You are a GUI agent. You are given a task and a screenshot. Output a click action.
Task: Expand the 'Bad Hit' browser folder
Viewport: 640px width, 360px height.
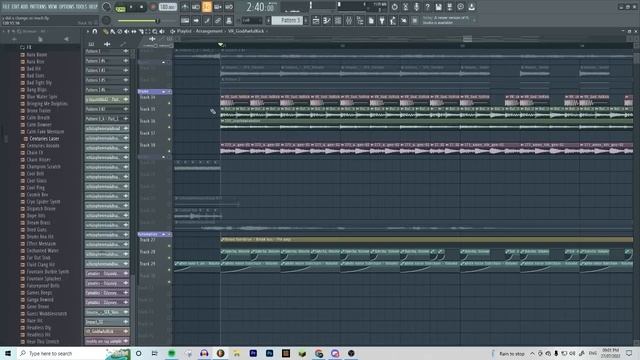(x=33, y=69)
